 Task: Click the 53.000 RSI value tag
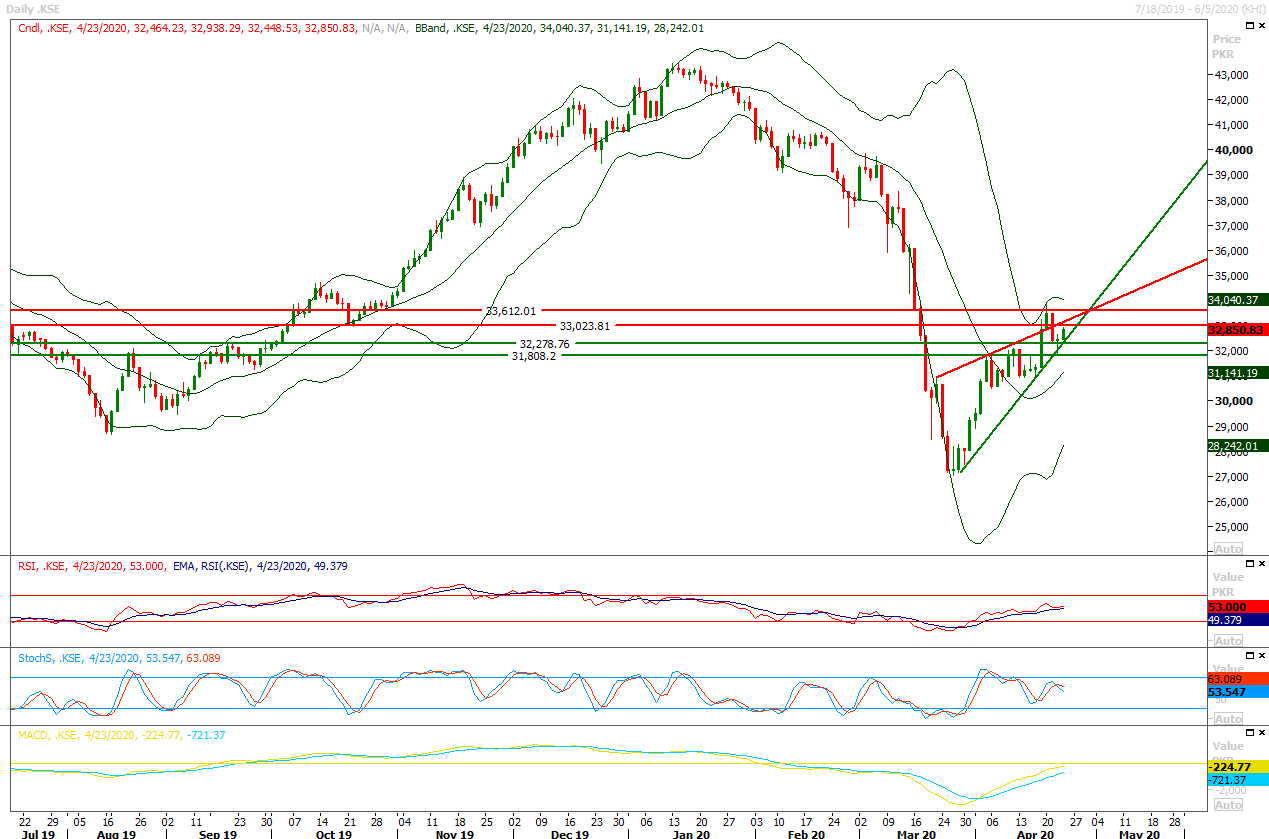click(1238, 607)
